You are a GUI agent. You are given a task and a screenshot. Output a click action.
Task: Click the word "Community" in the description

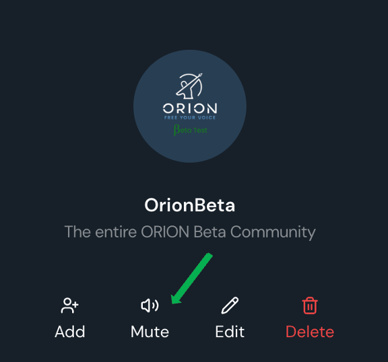coord(273,232)
